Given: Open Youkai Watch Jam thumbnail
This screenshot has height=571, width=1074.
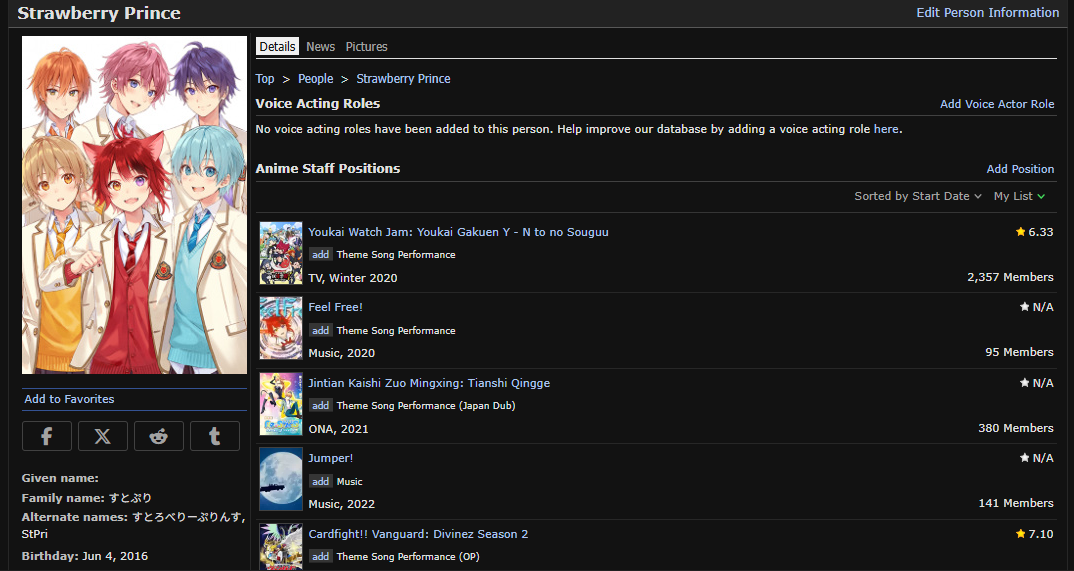Looking at the screenshot, I should 281,253.
